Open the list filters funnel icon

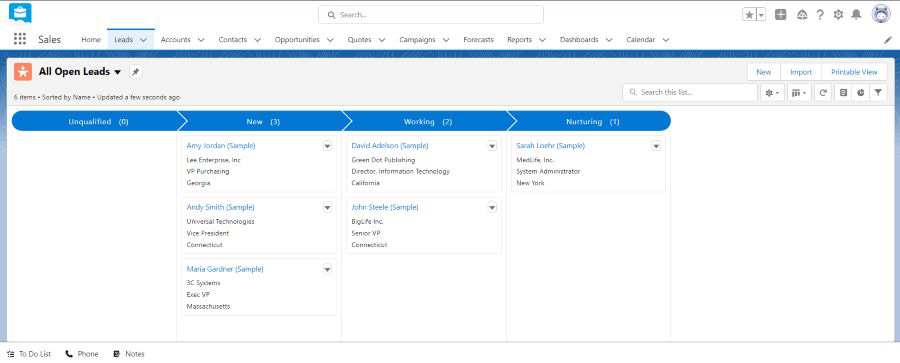pyautogui.click(x=878, y=92)
